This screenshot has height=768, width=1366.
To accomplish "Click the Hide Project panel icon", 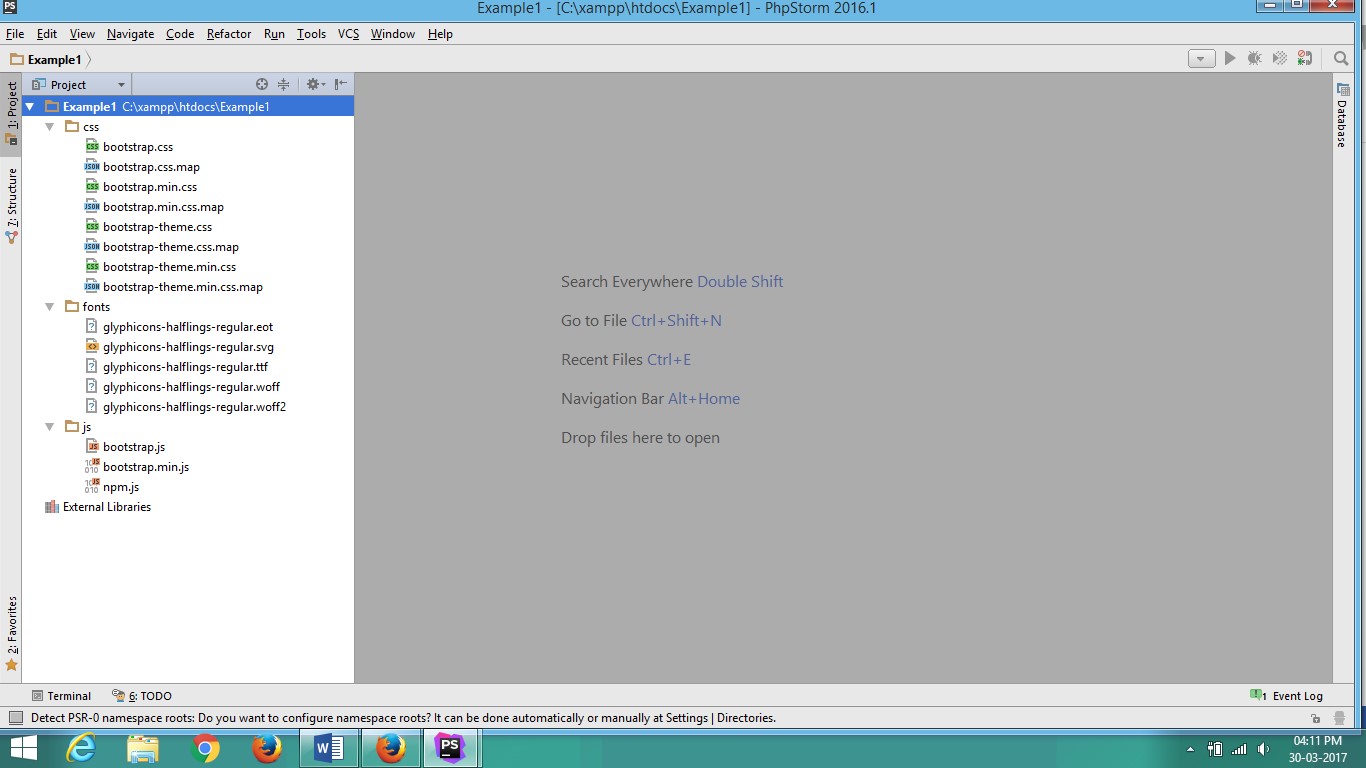I will tap(341, 85).
